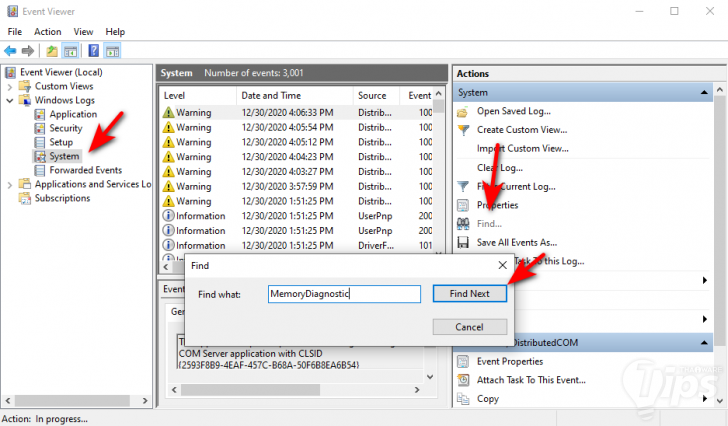The image size is (728, 426).
Task: Click the Application log icon
Action: [40, 114]
